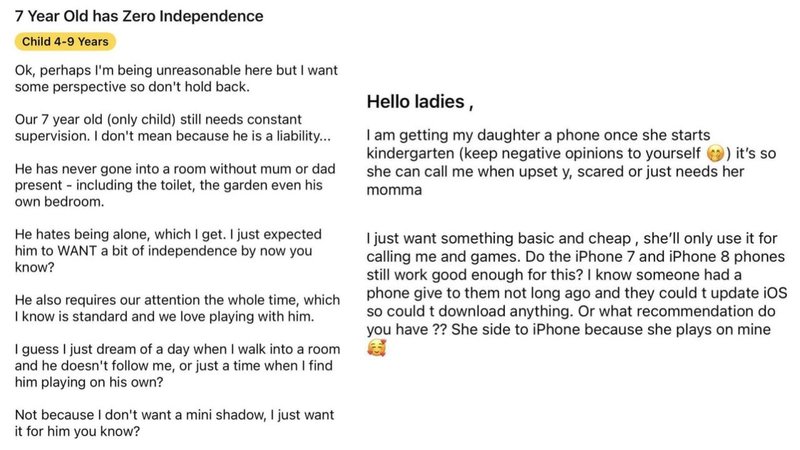
Task: Click the Hello ladies heading
Action: (x=420, y=102)
